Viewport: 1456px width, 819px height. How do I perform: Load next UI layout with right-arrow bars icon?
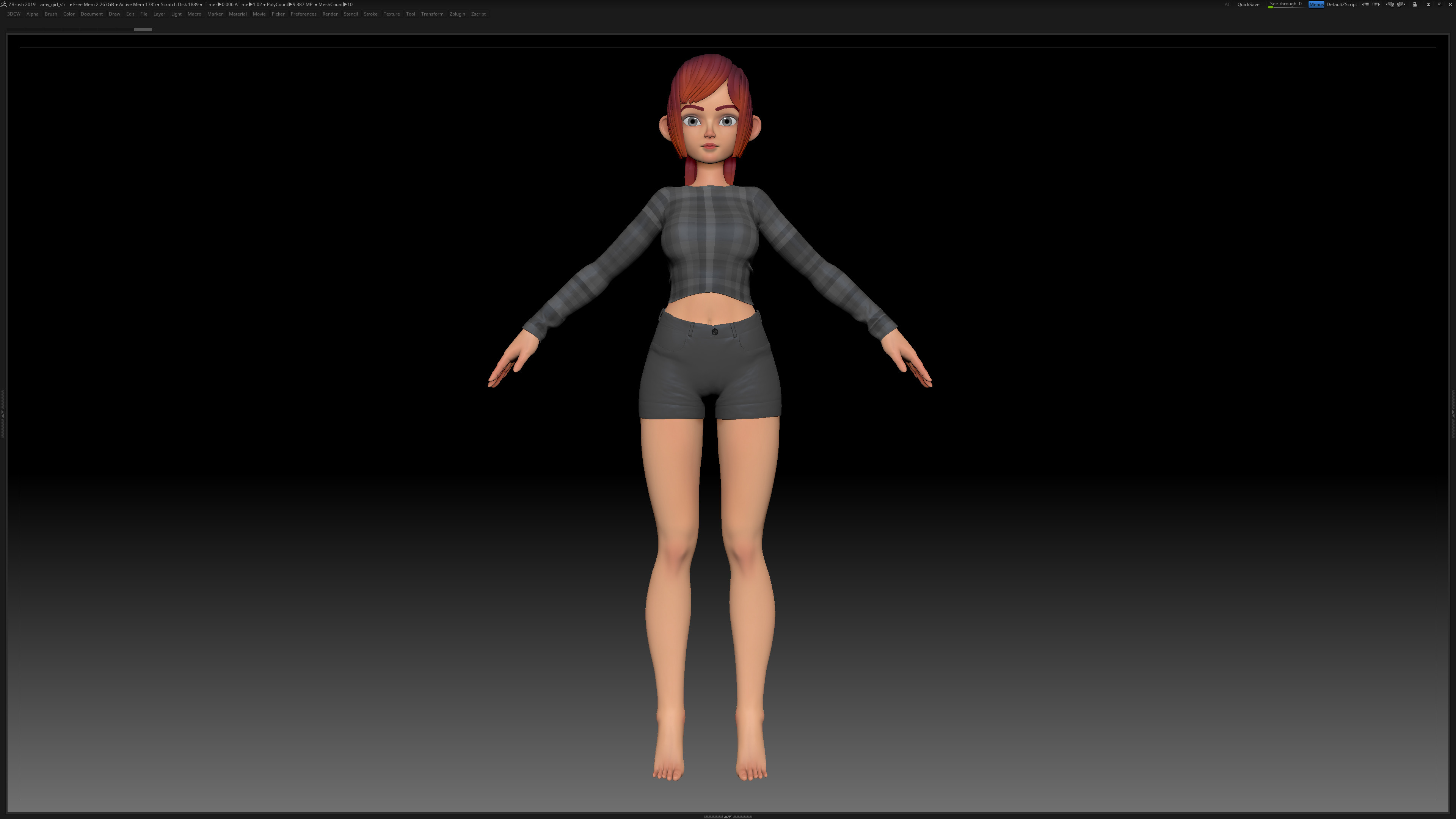click(1376, 4)
